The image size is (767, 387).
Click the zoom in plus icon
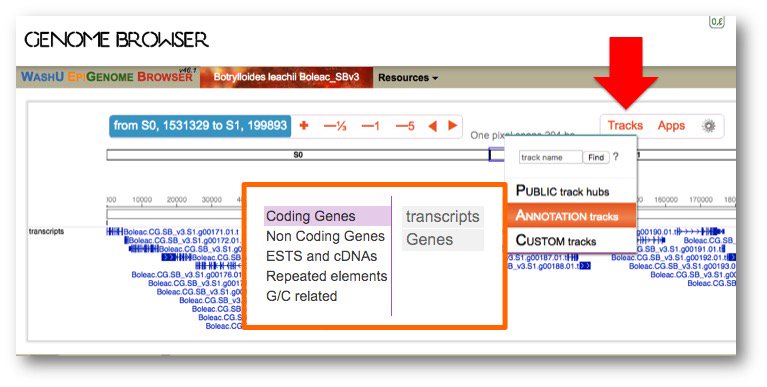tap(304, 126)
